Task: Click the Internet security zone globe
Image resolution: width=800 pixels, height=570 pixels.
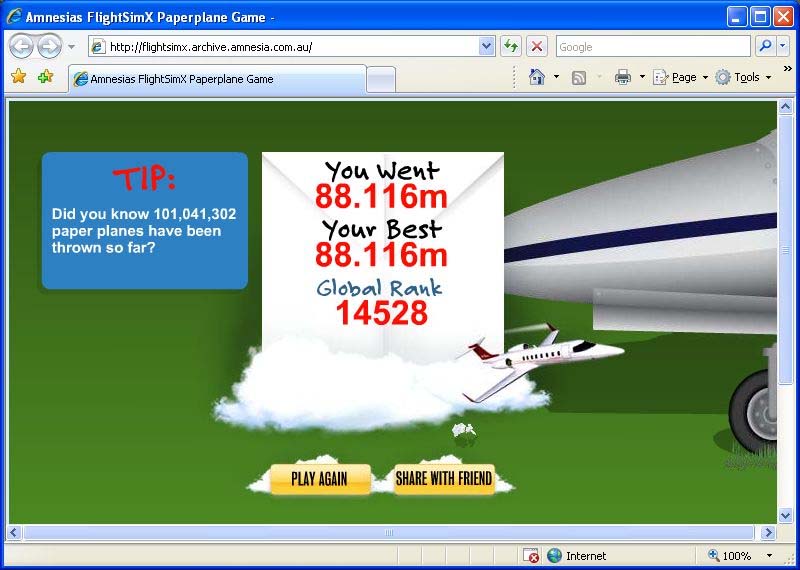Action: point(554,556)
